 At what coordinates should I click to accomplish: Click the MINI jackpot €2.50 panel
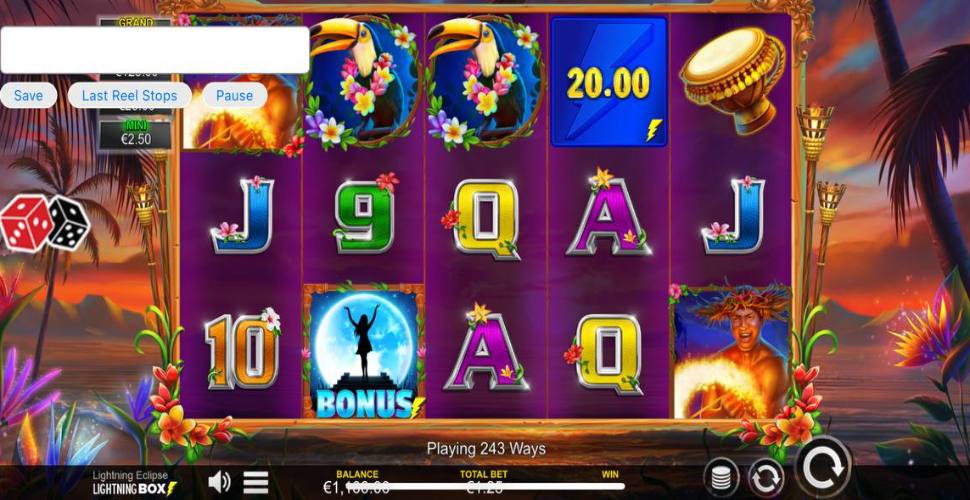point(135,134)
